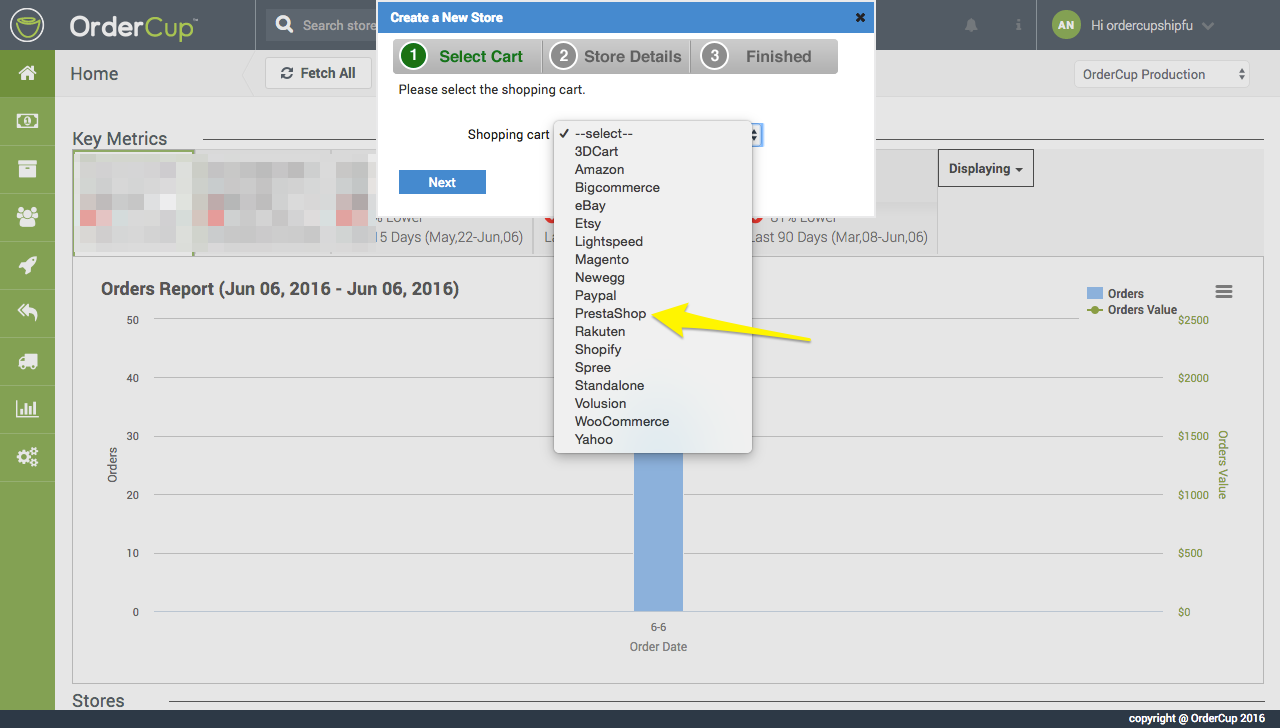1280x728 pixels.
Task: Choose Paypal from the cart list
Action: [x=653, y=295]
